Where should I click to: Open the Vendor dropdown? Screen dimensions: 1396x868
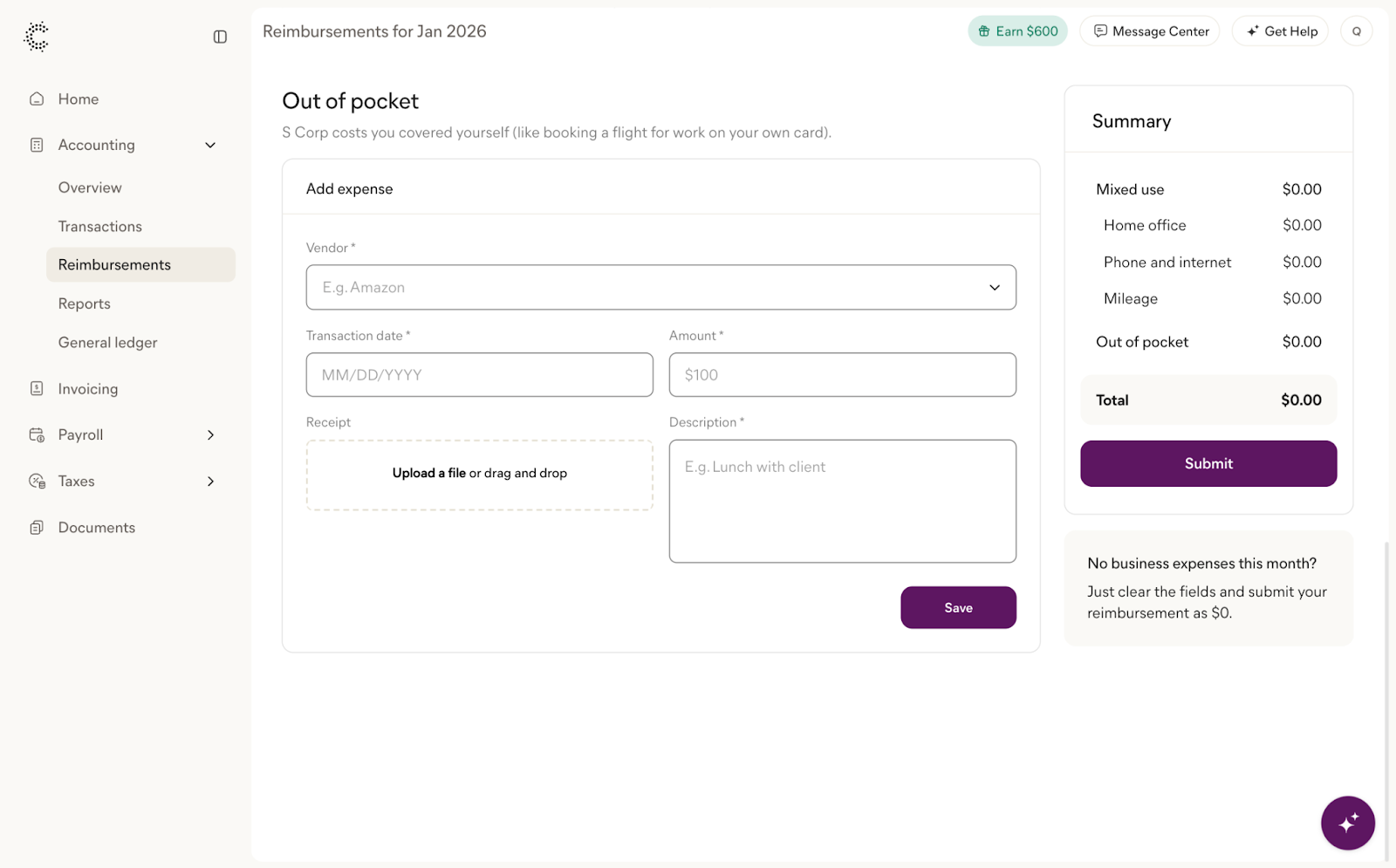pos(660,288)
